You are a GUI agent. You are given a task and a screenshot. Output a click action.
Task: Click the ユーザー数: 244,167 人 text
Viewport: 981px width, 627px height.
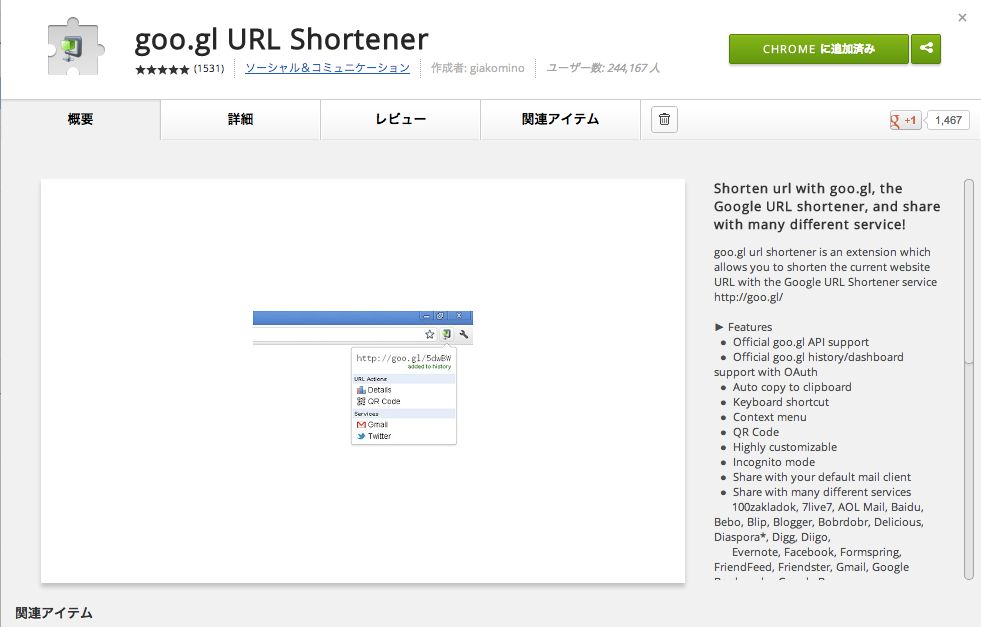pyautogui.click(x=603, y=68)
